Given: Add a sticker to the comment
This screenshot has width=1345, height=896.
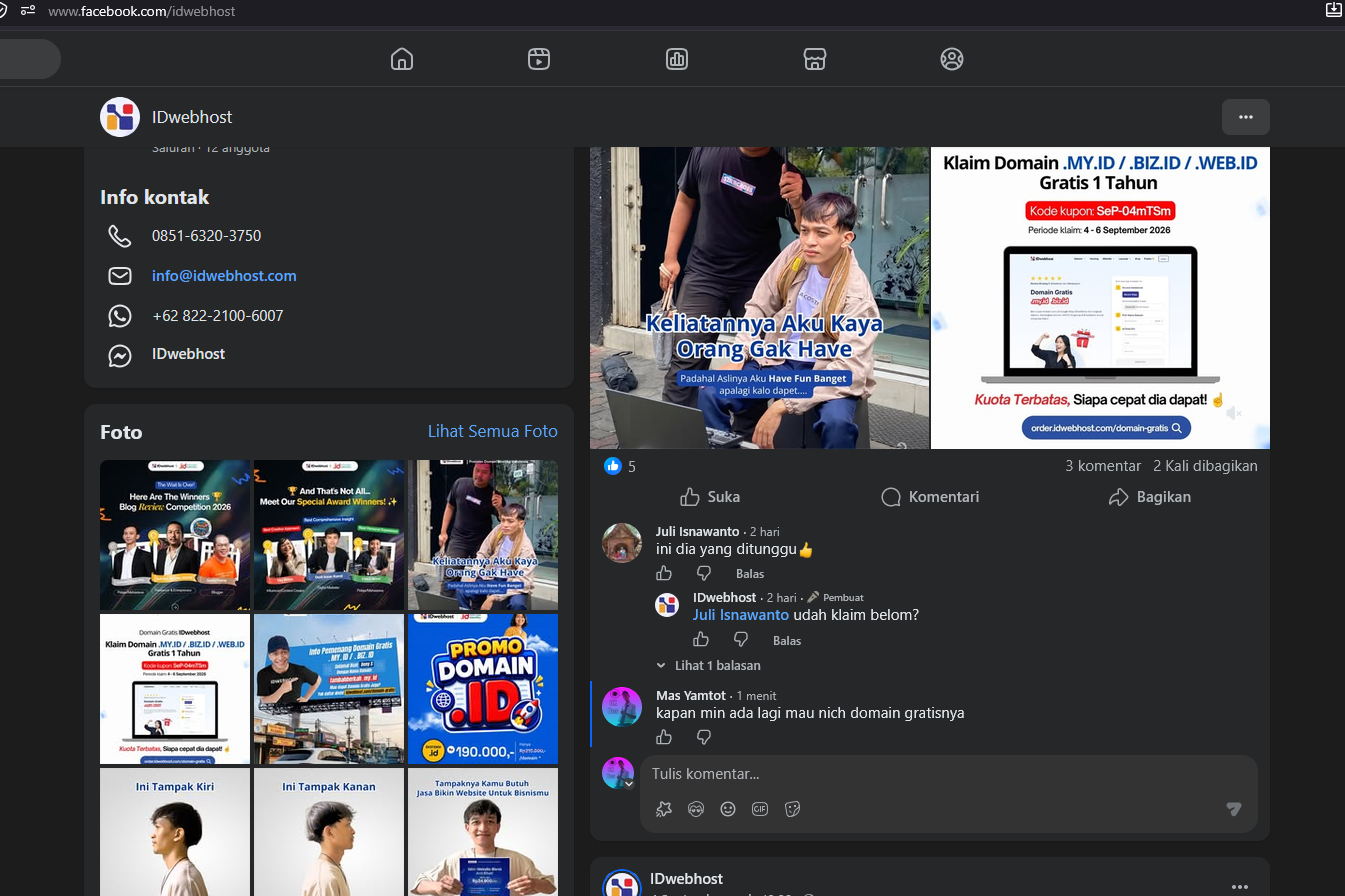Looking at the screenshot, I should (793, 808).
